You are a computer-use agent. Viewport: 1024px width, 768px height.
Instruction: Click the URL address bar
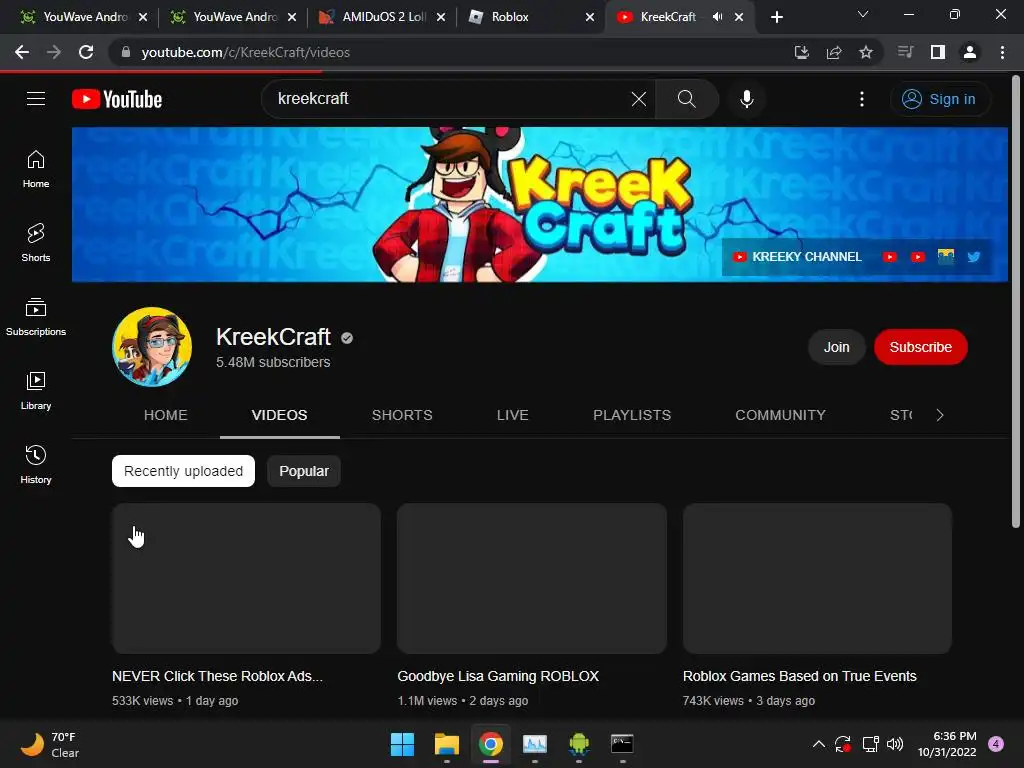pyautogui.click(x=451, y=52)
